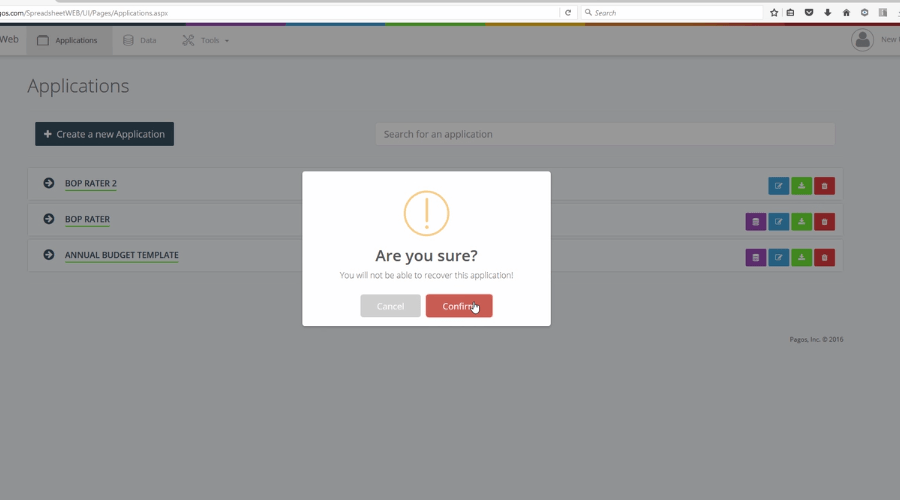Image resolution: width=900 pixels, height=500 pixels.
Task: Click the purple database icon for ANNUAL BUDGET TEMPLATE
Action: pos(755,258)
